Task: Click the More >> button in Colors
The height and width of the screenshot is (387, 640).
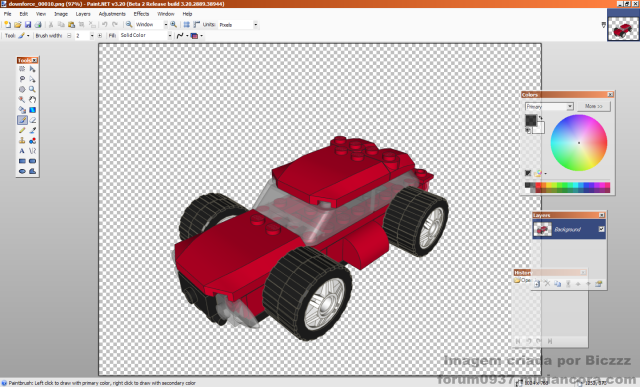Action: pos(594,106)
